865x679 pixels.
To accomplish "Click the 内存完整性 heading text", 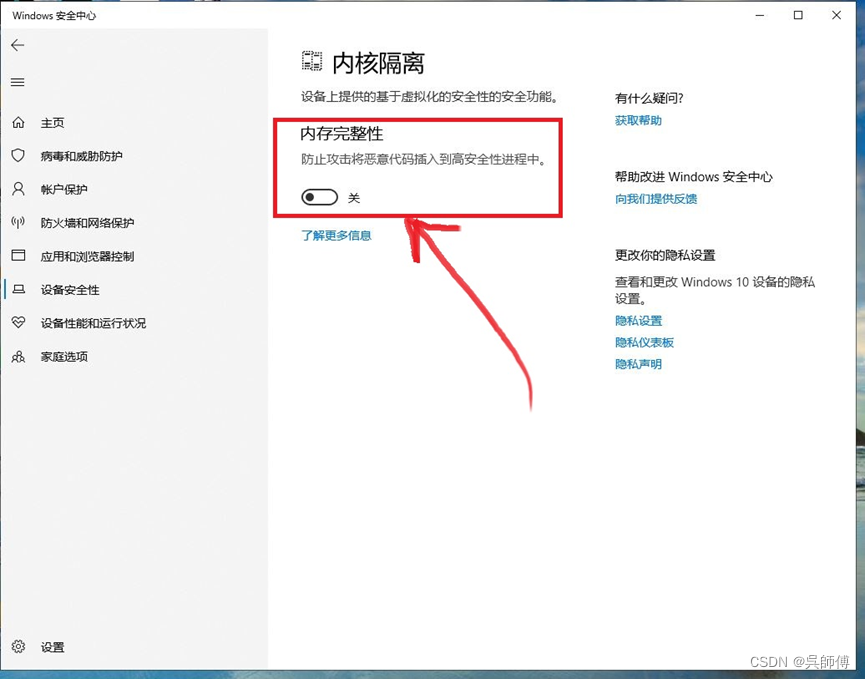I will pos(341,133).
